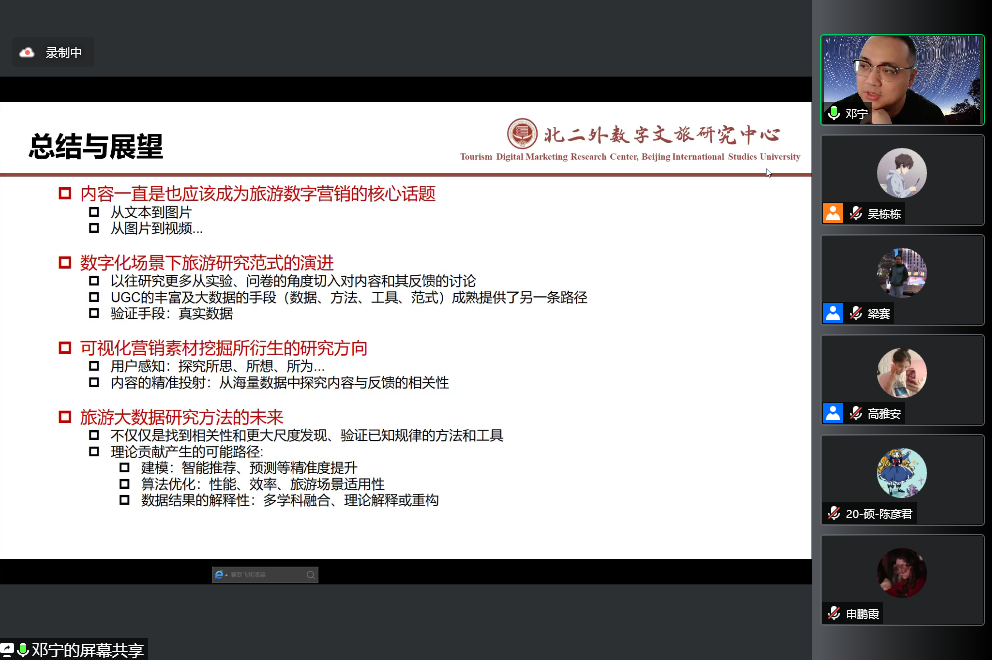Toggle the muted microphone for 吴栋栋
This screenshot has height=660, width=992.
tap(856, 213)
